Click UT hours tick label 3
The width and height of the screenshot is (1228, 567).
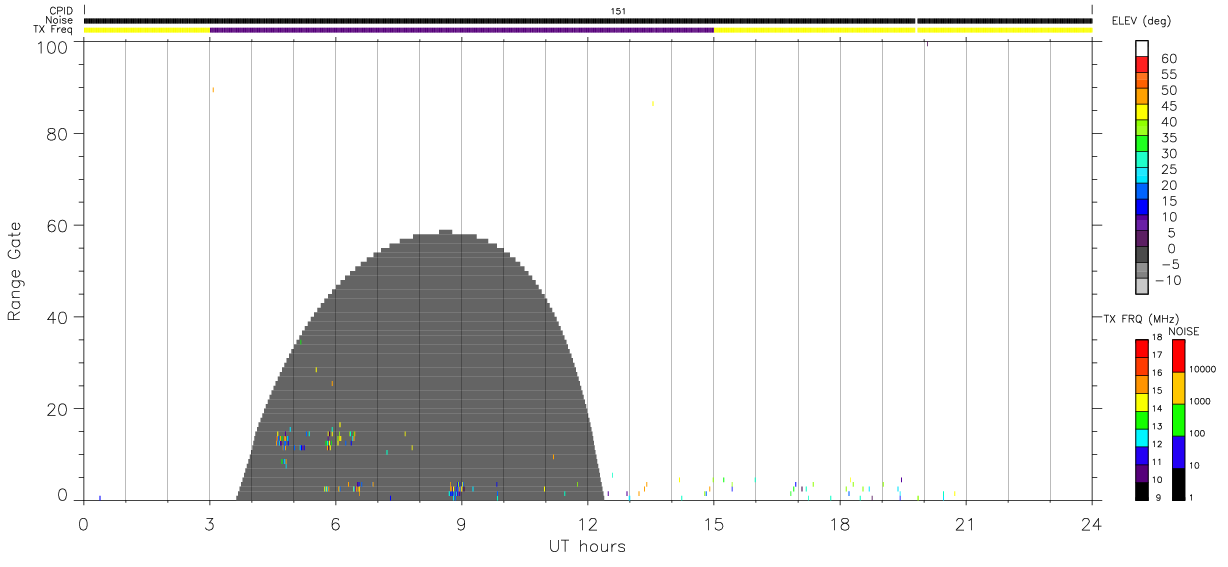[209, 522]
